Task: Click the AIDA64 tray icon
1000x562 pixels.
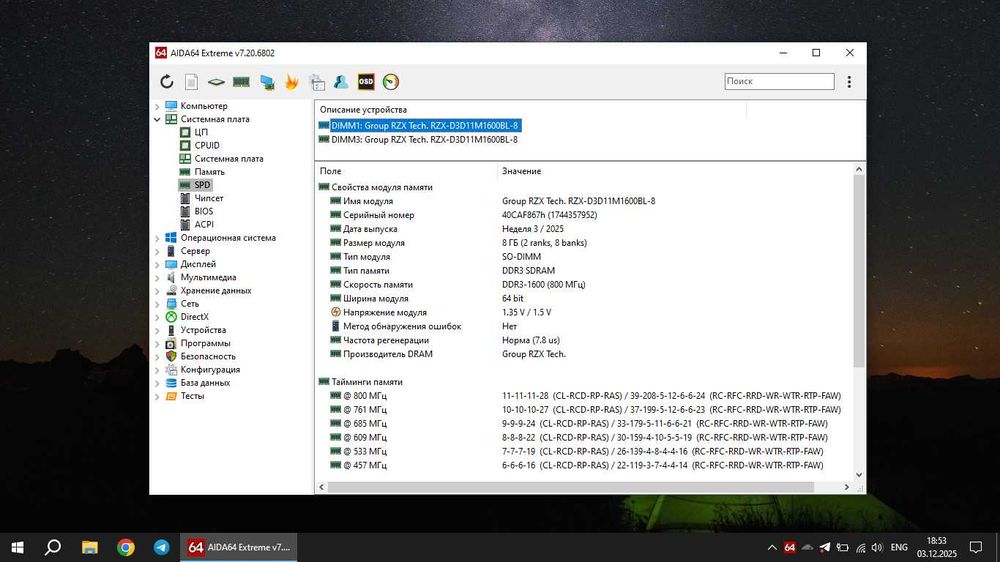Action: 790,547
